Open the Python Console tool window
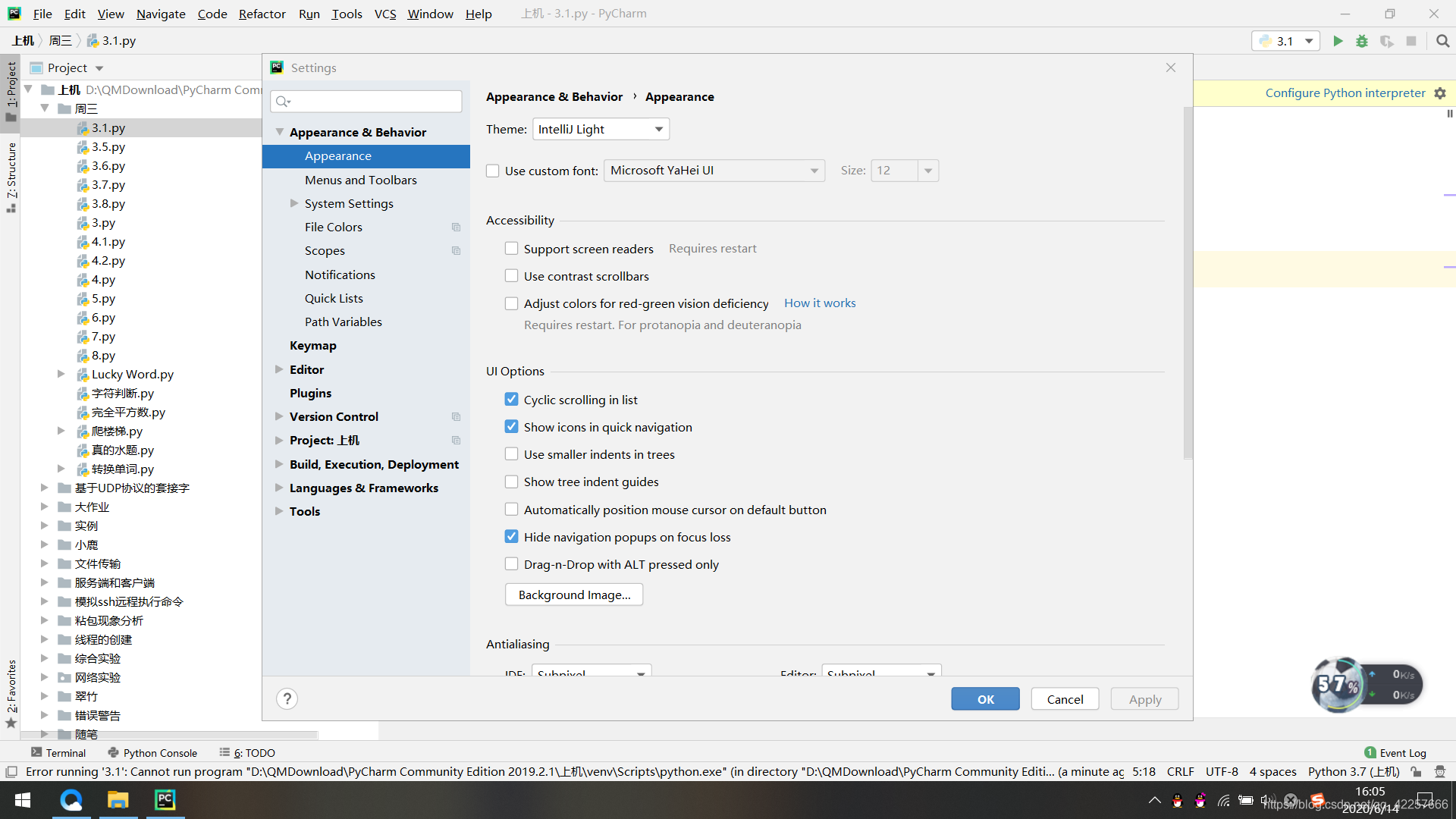 pos(152,752)
